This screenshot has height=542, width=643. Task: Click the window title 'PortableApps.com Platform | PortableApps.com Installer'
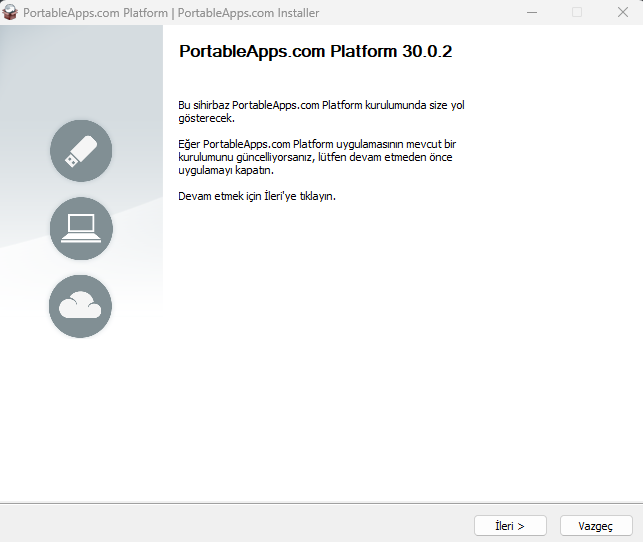(x=171, y=13)
